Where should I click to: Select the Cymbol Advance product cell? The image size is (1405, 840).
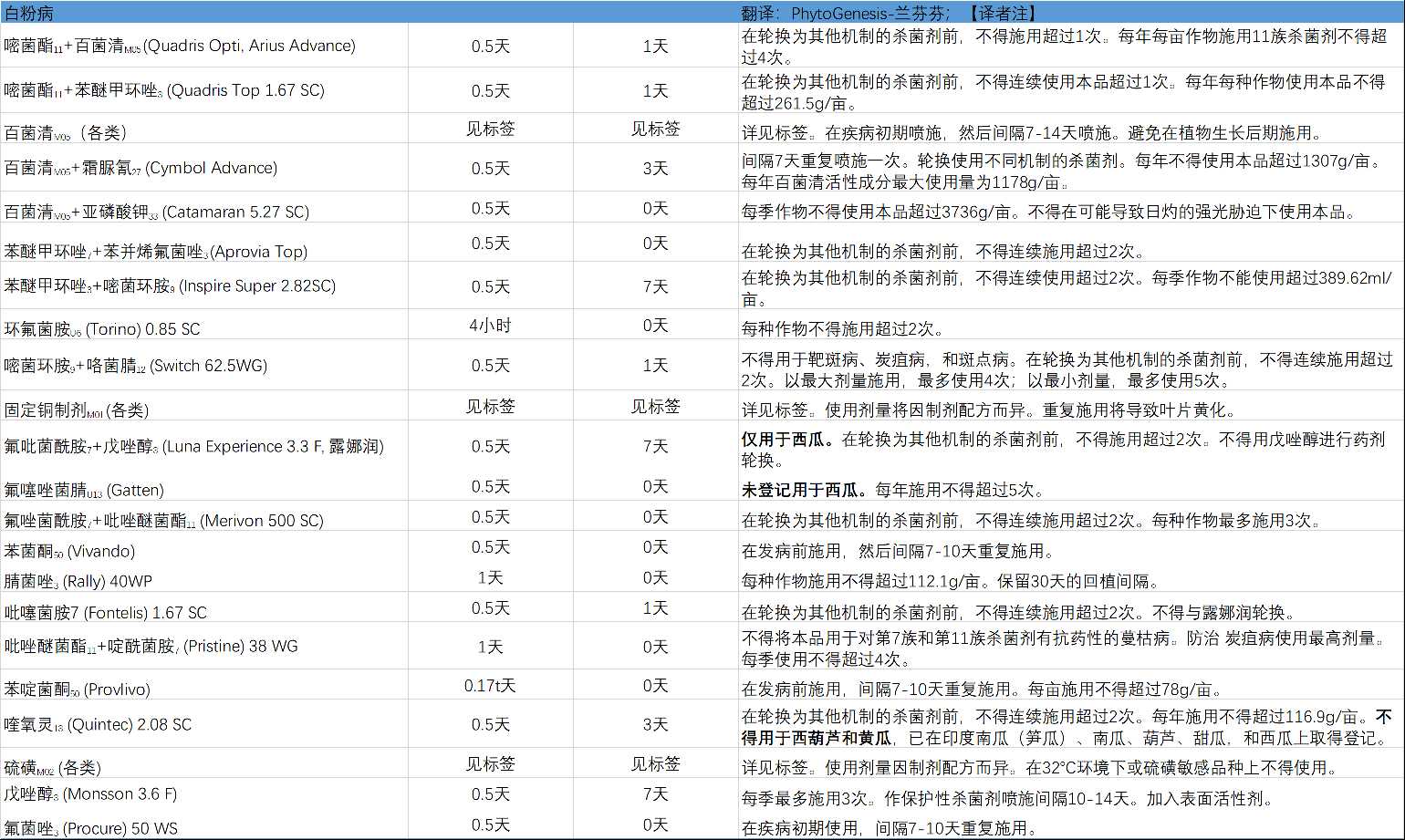(x=204, y=168)
